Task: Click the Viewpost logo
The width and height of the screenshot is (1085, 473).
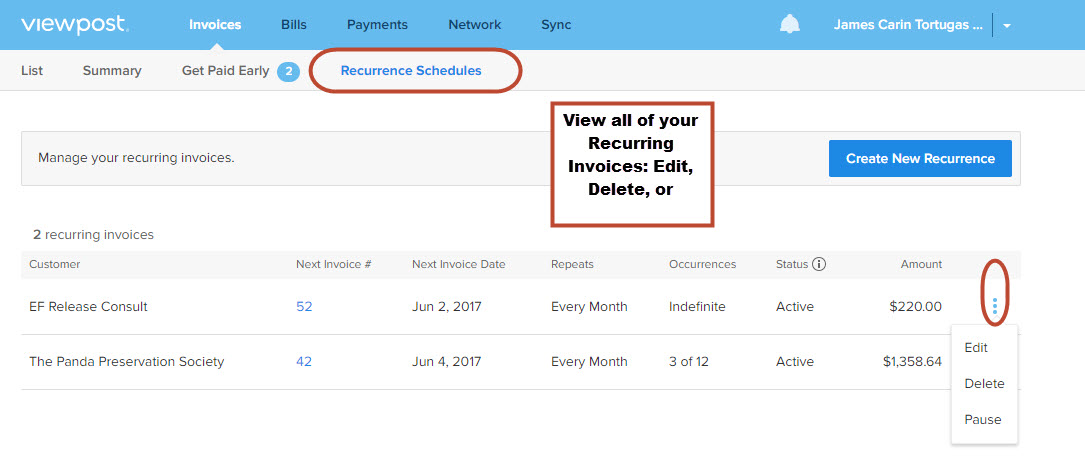Action: 75,25
